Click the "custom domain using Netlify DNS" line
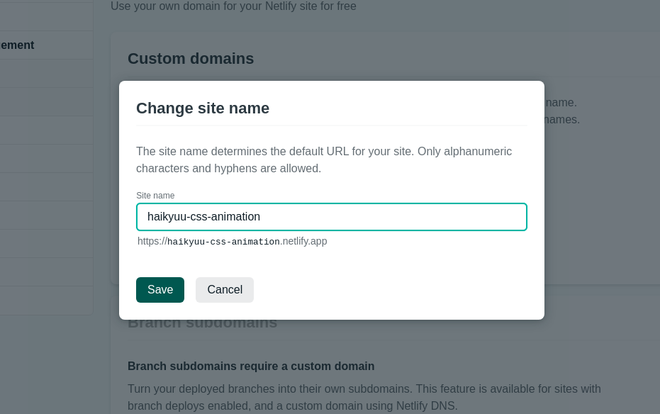The image size is (660, 414). (x=350, y=406)
